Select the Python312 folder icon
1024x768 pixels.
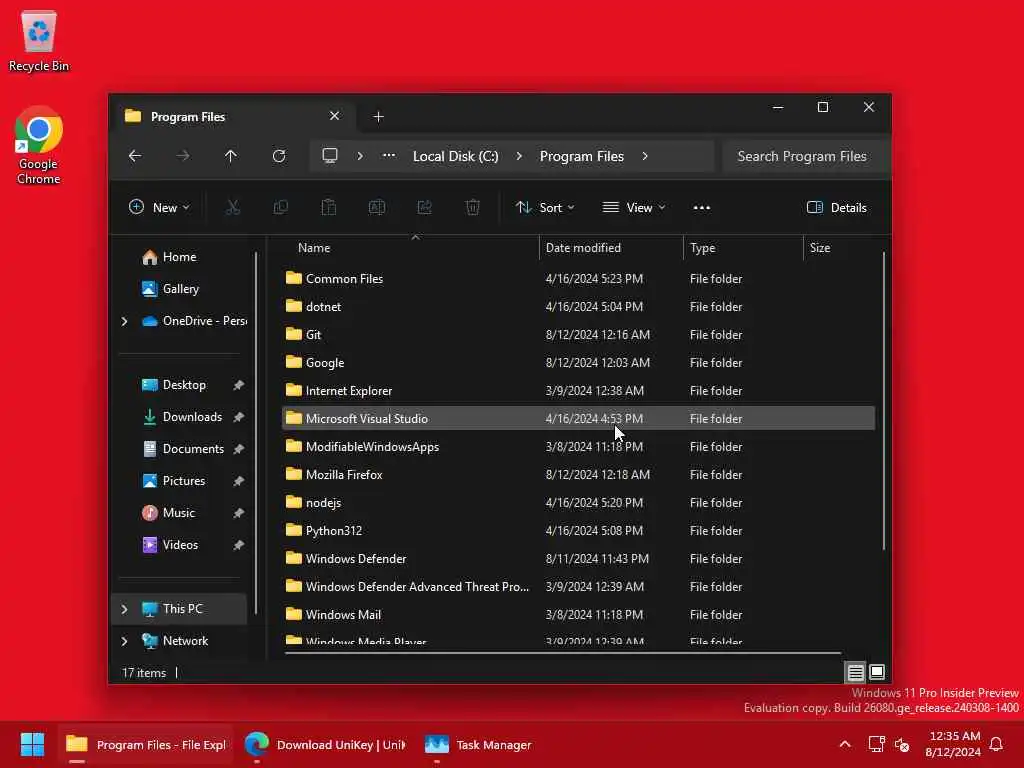294,530
